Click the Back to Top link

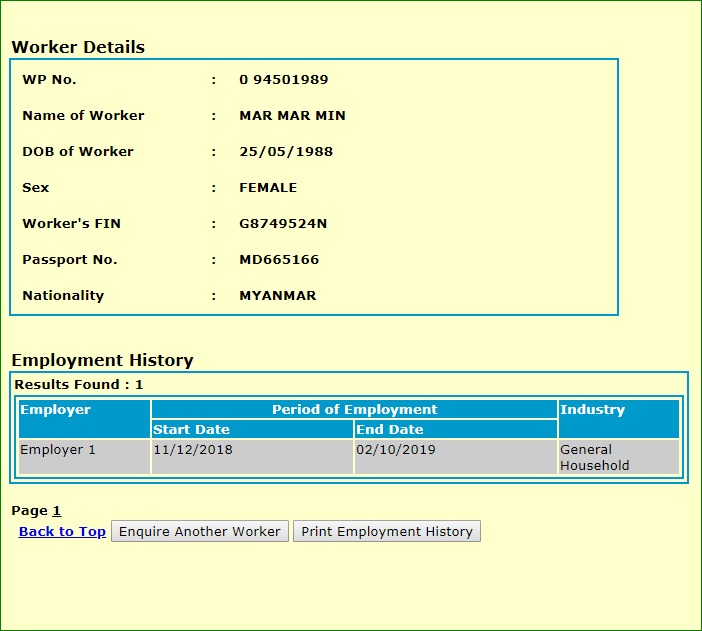62,531
